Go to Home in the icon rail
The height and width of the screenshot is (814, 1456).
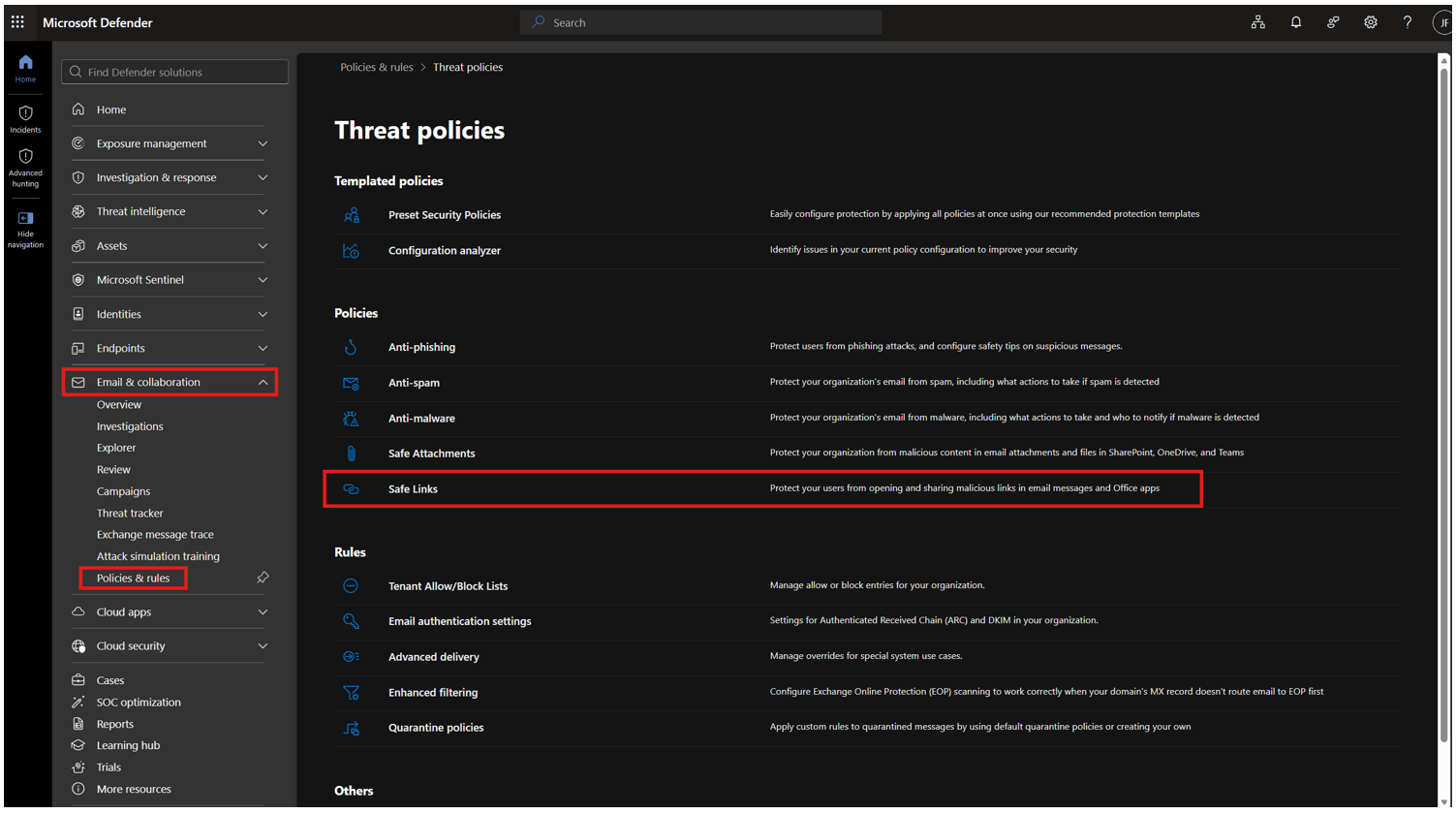(x=25, y=68)
